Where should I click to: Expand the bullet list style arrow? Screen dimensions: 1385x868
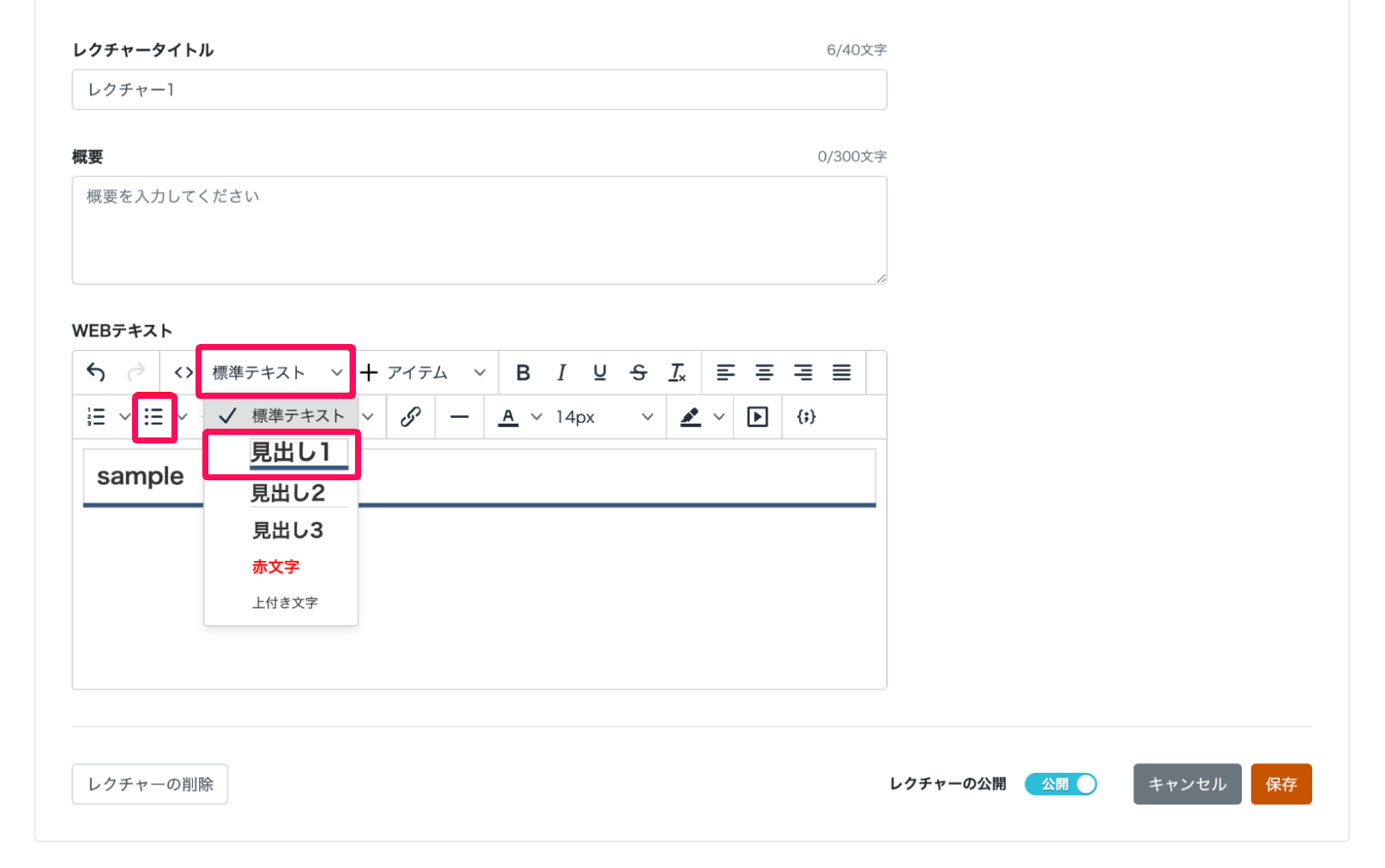183,417
